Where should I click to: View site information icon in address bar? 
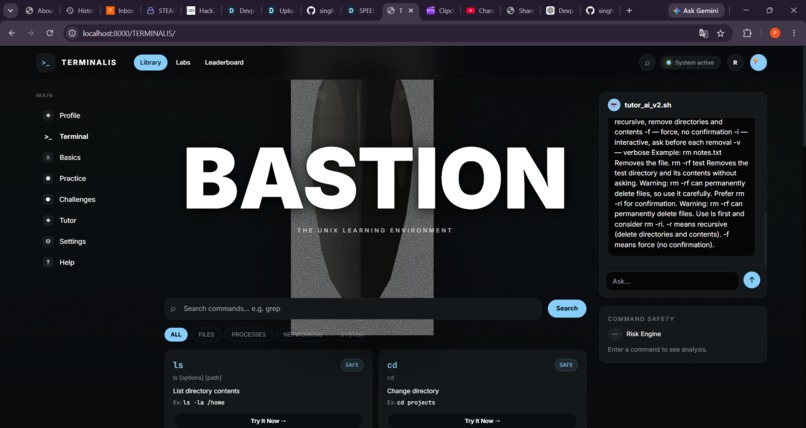tap(72, 33)
